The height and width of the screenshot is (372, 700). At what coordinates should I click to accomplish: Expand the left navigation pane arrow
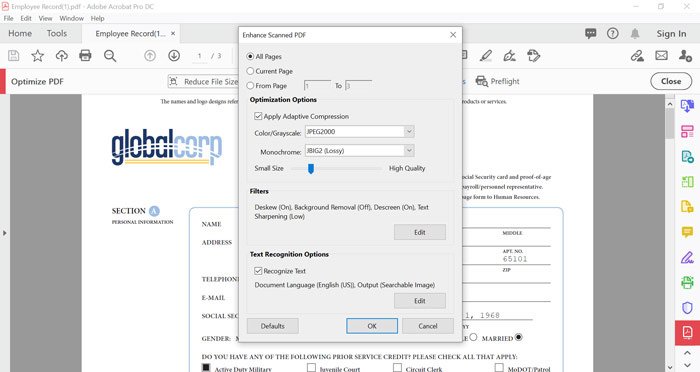pos(4,233)
